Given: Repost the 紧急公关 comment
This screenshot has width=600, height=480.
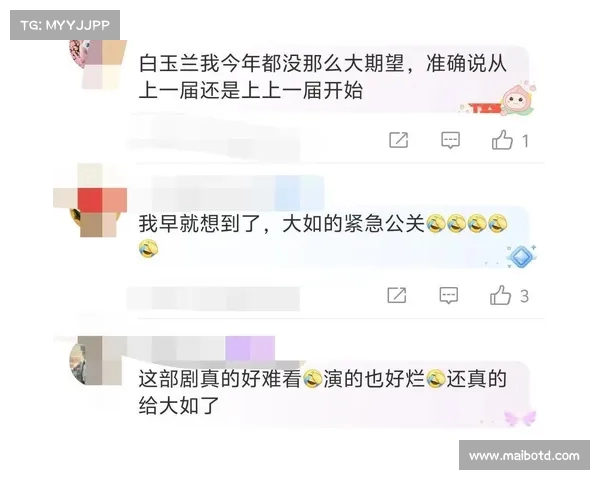Looking at the screenshot, I should click(397, 295).
